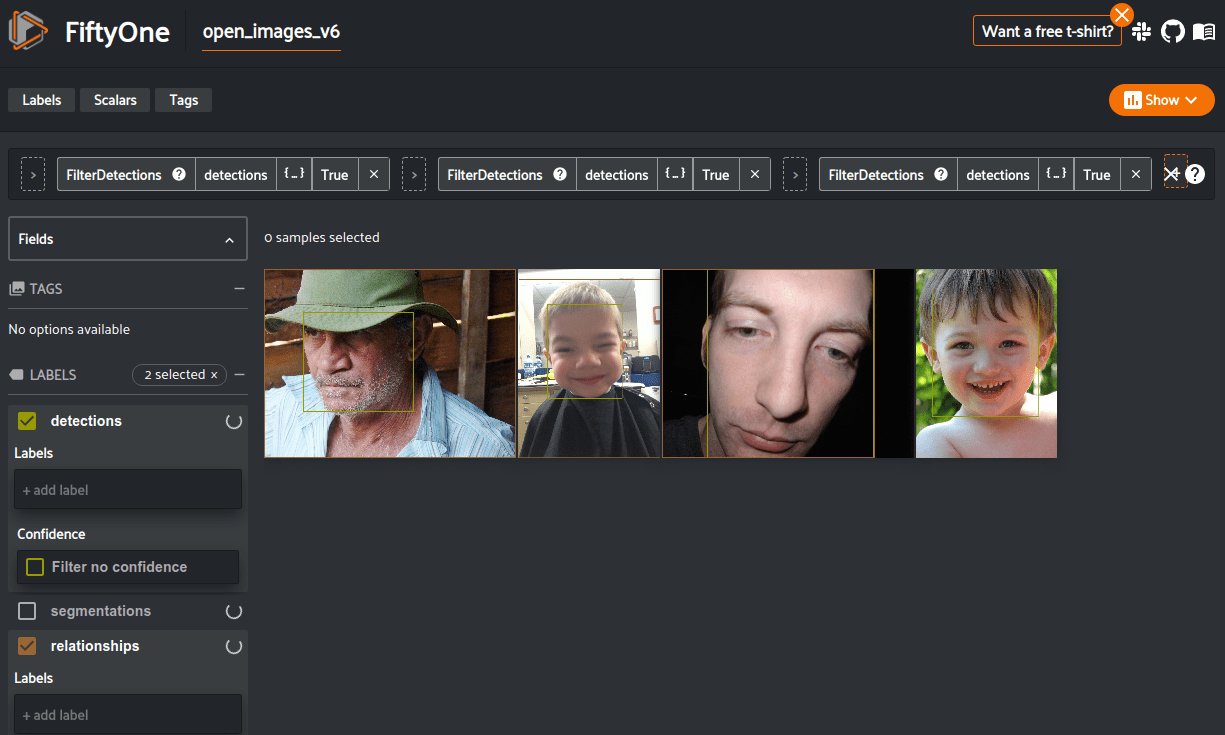Switch to the Tags tab
Screen dimensions: 1225x735
click(x=184, y=100)
